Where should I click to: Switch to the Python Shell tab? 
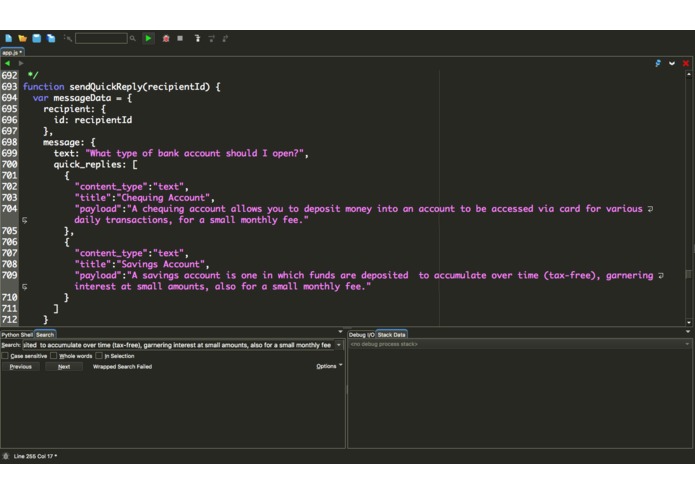[x=17, y=335]
